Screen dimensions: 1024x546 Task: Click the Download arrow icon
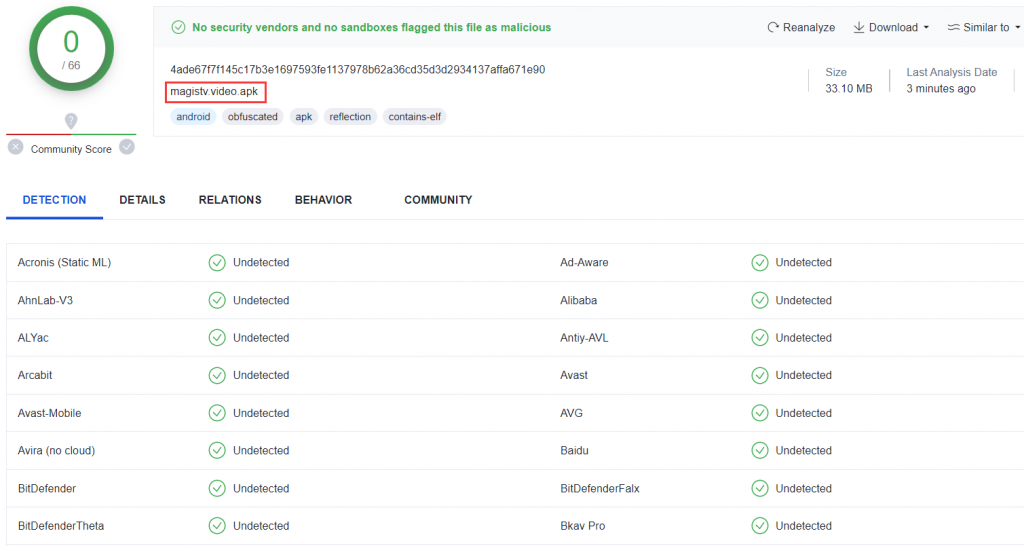(859, 27)
